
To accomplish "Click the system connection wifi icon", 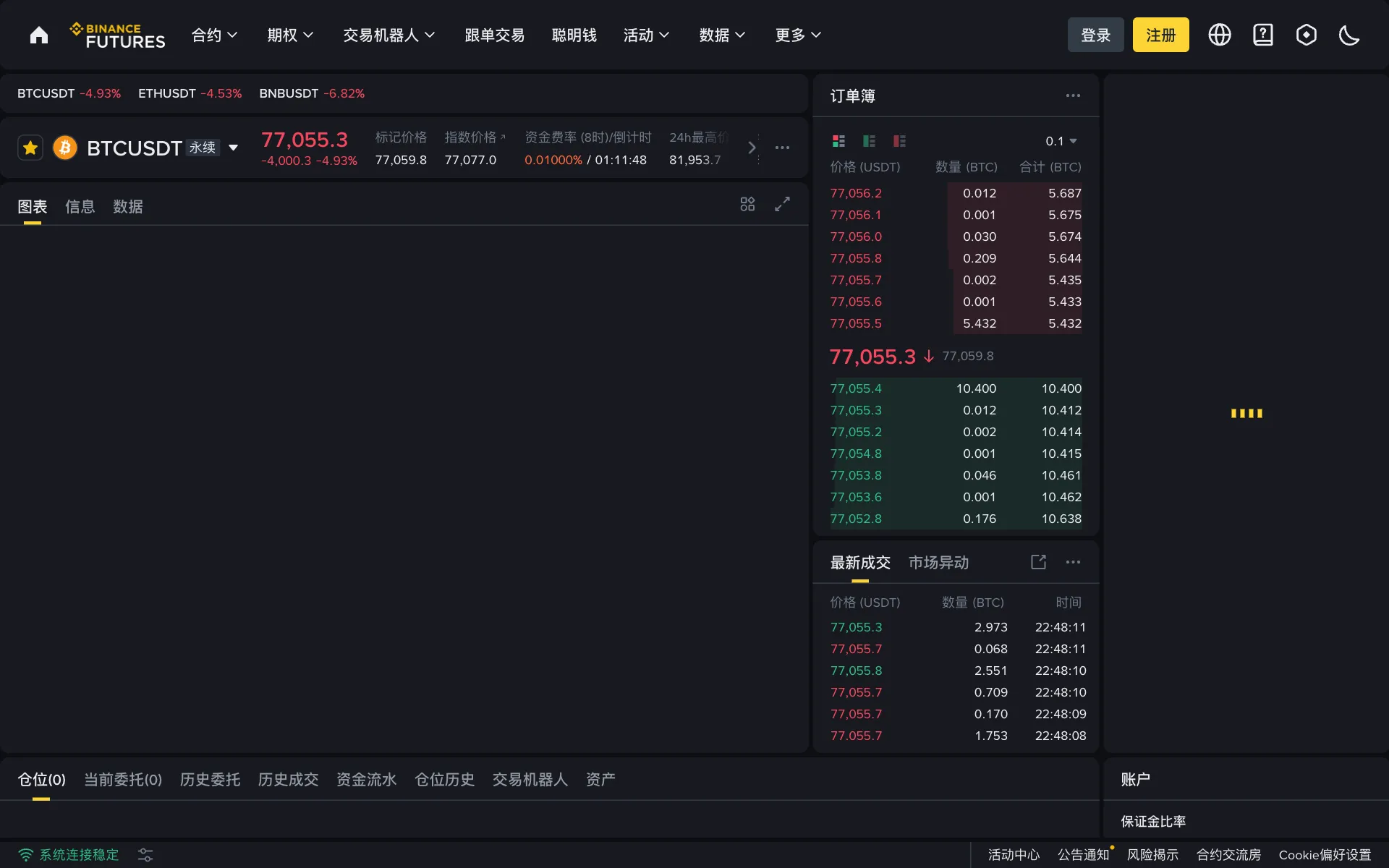I will (26, 855).
